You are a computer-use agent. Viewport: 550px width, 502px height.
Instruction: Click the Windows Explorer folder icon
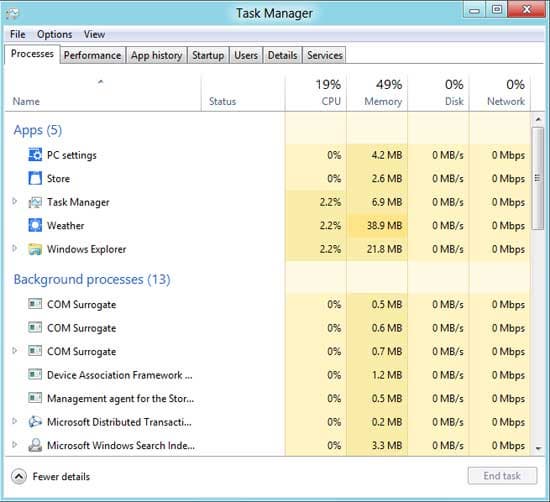pyautogui.click(x=35, y=249)
